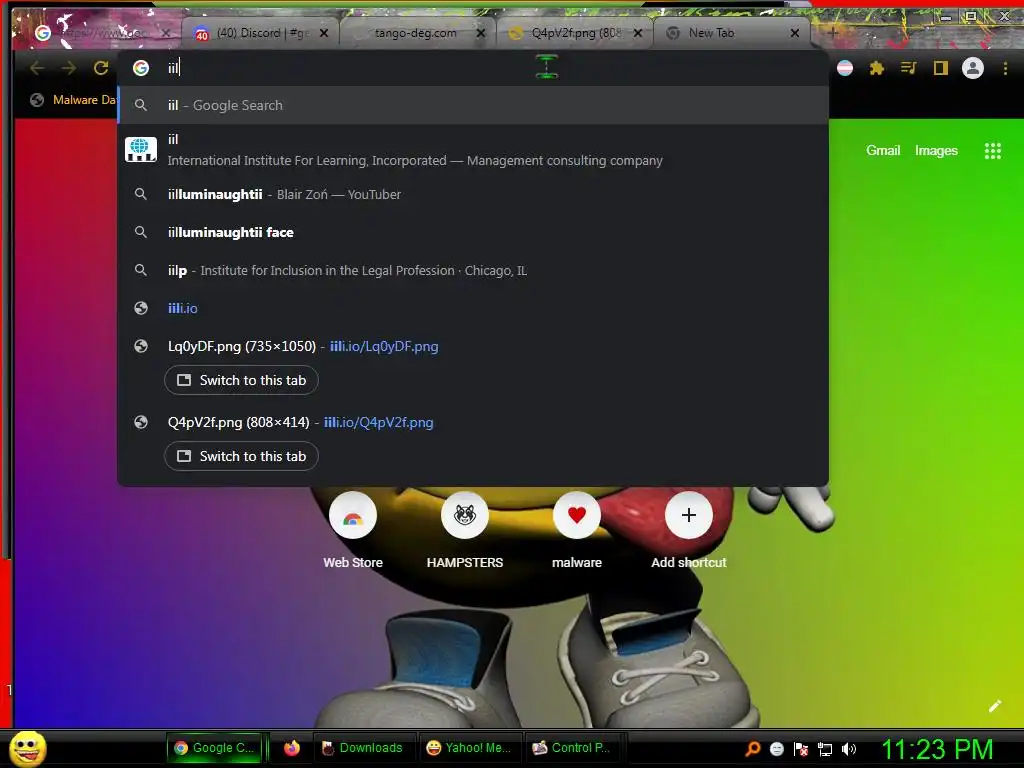The image size is (1024, 768).
Task: Click 'Switch to this tab' under Q4pV2f.png
Action: pyautogui.click(x=242, y=456)
